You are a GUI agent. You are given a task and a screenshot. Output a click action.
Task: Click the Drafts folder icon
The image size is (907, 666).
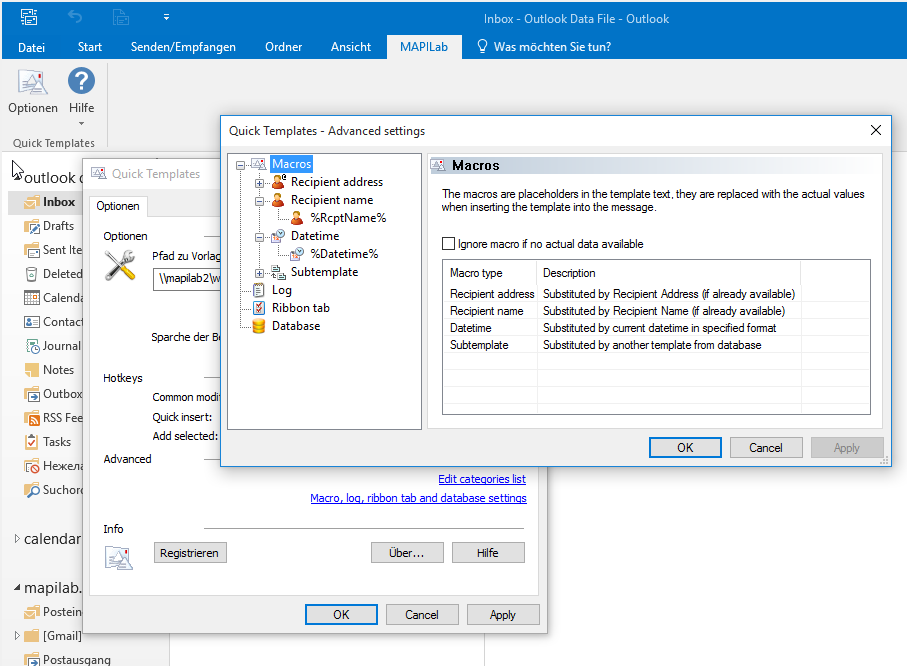point(31,226)
